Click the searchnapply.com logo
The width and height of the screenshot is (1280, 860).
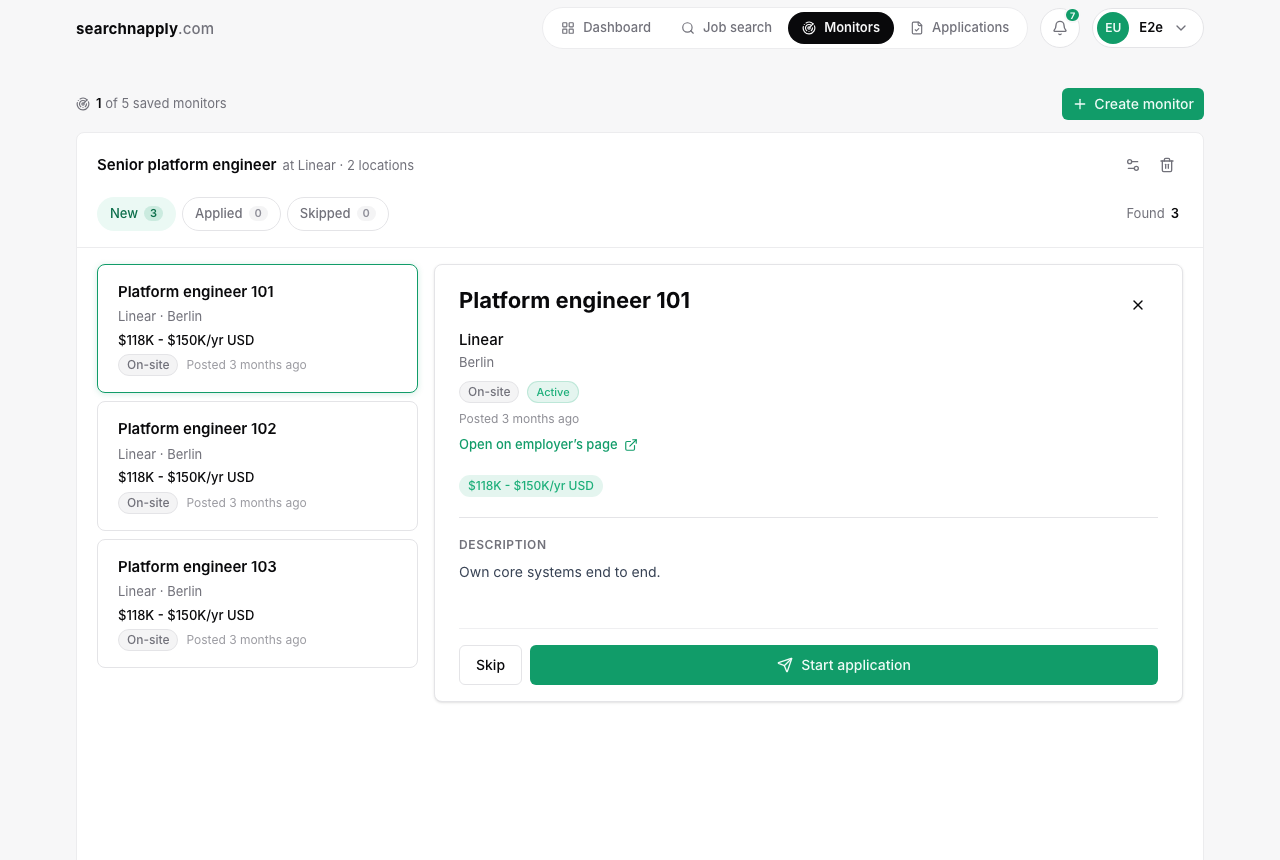click(145, 28)
